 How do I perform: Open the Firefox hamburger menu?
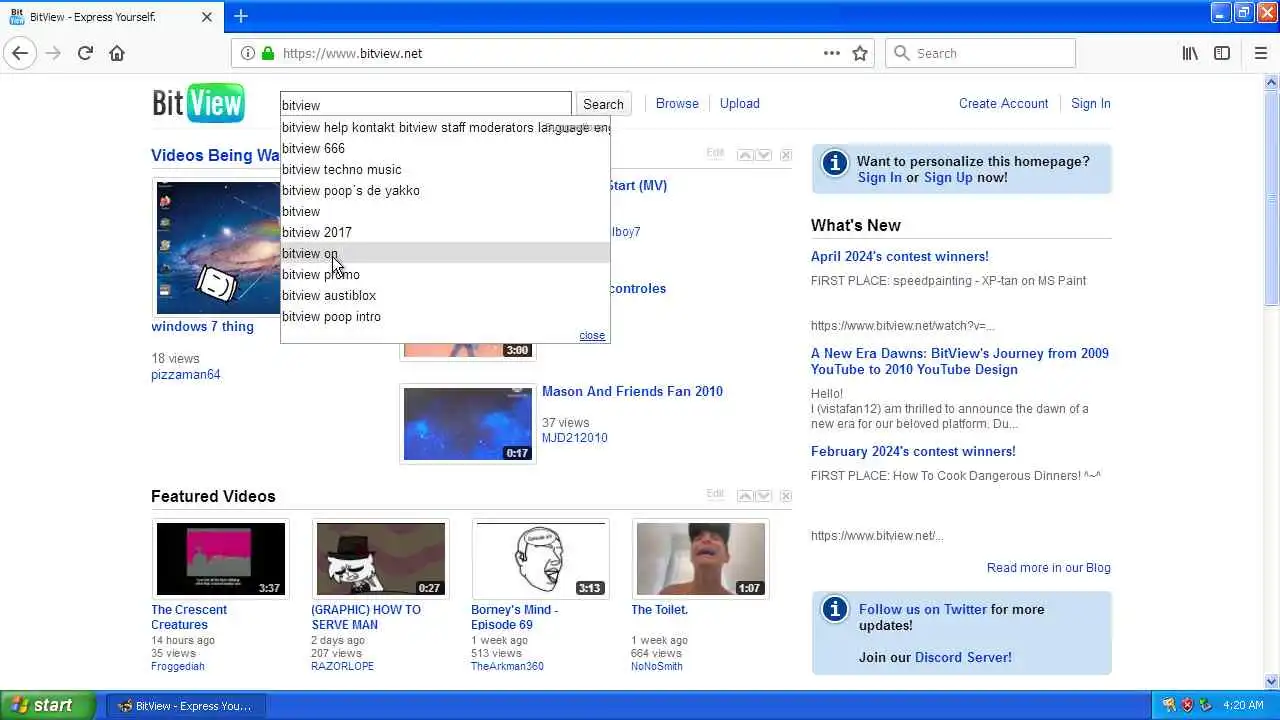[x=1260, y=53]
